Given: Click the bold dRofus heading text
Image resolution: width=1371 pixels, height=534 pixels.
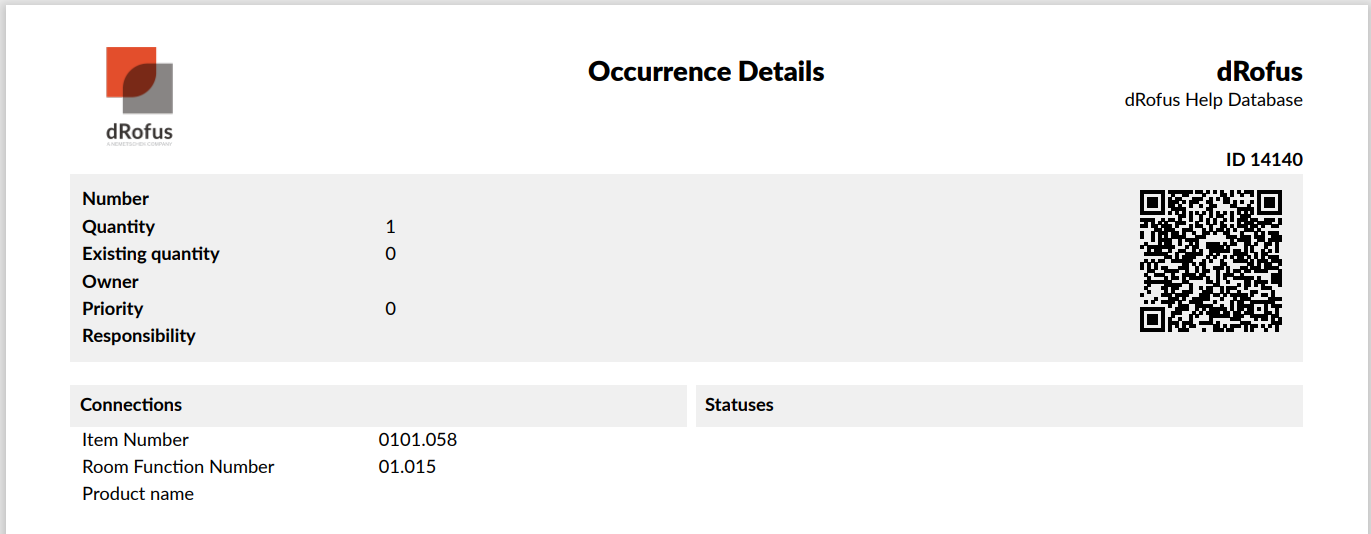Looking at the screenshot, I should pyautogui.click(x=1259, y=72).
